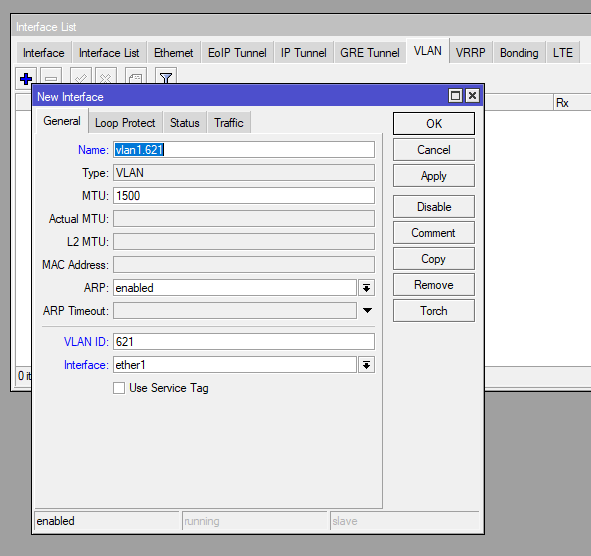This screenshot has height=556, width=591.
Task: Open the IP Tunnel tab
Action: (x=303, y=53)
